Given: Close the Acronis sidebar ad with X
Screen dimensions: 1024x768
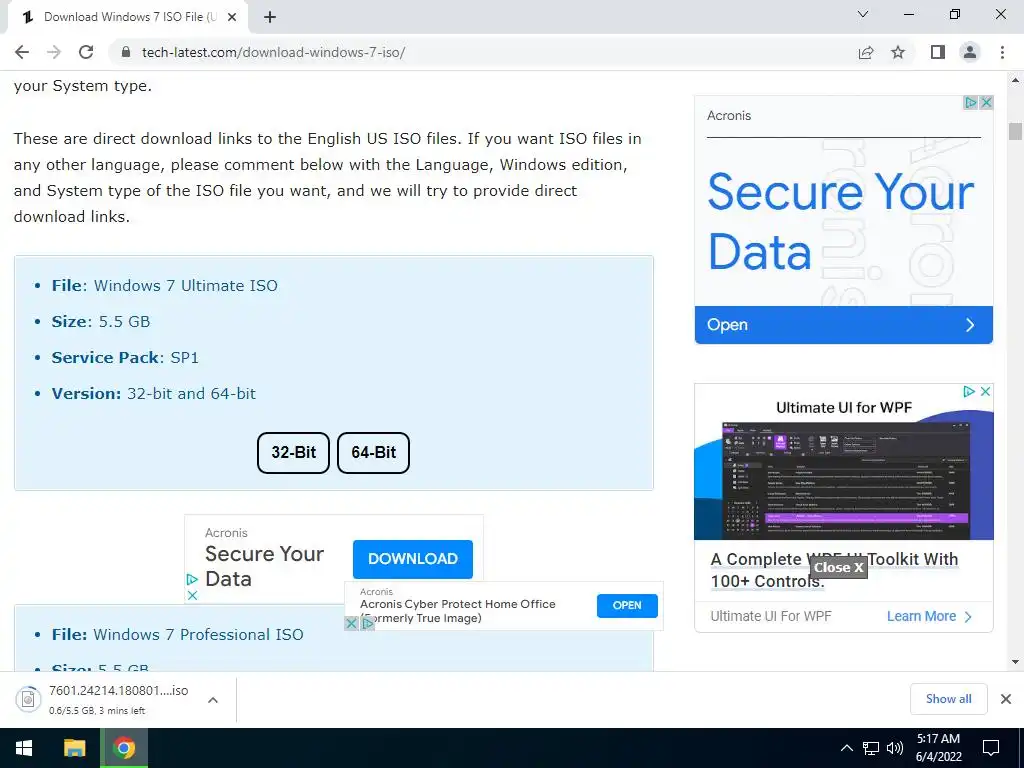Looking at the screenshot, I should pyautogui.click(x=987, y=103).
